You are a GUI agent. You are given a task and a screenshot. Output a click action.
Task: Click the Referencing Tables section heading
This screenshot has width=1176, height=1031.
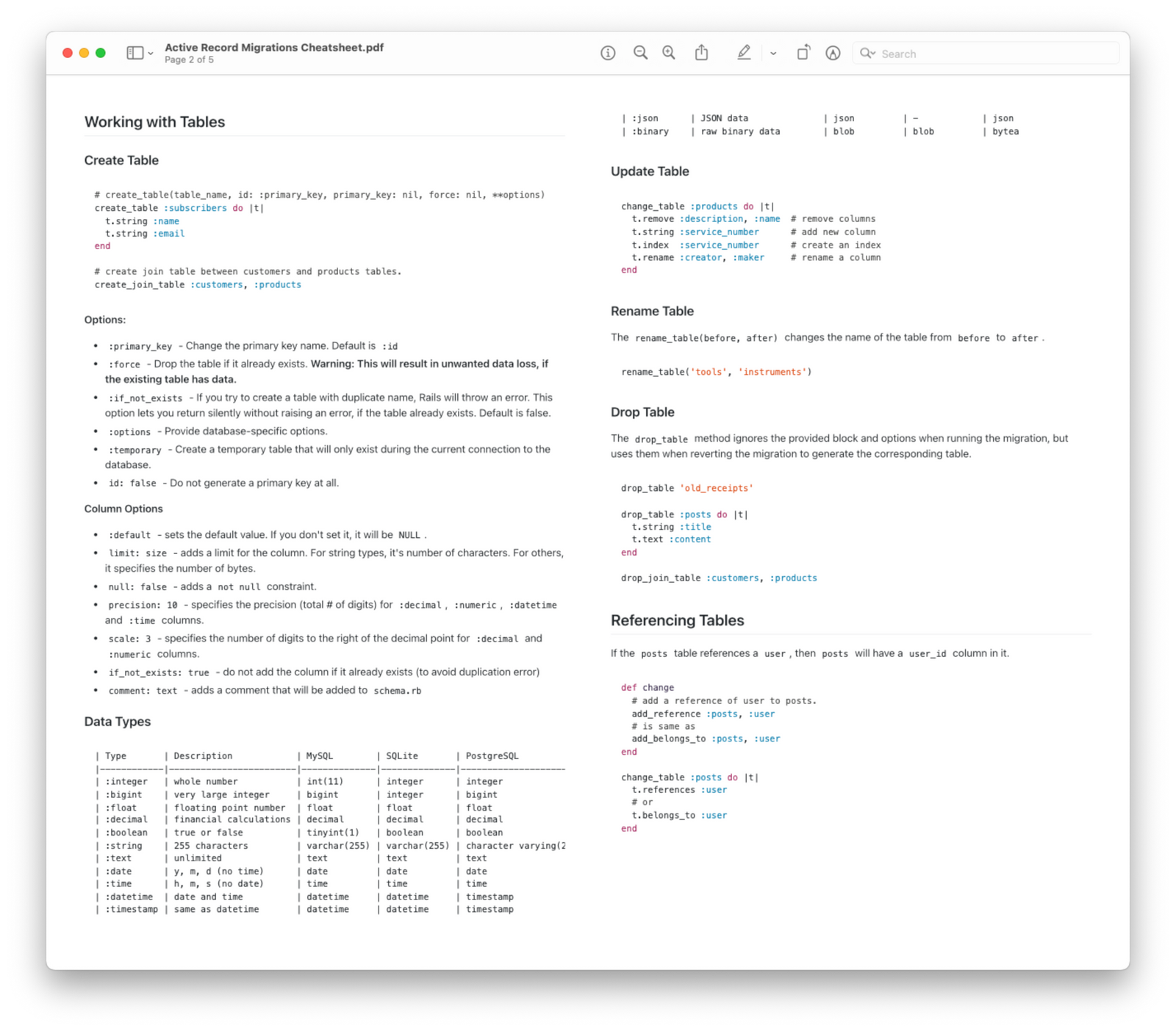click(x=678, y=620)
